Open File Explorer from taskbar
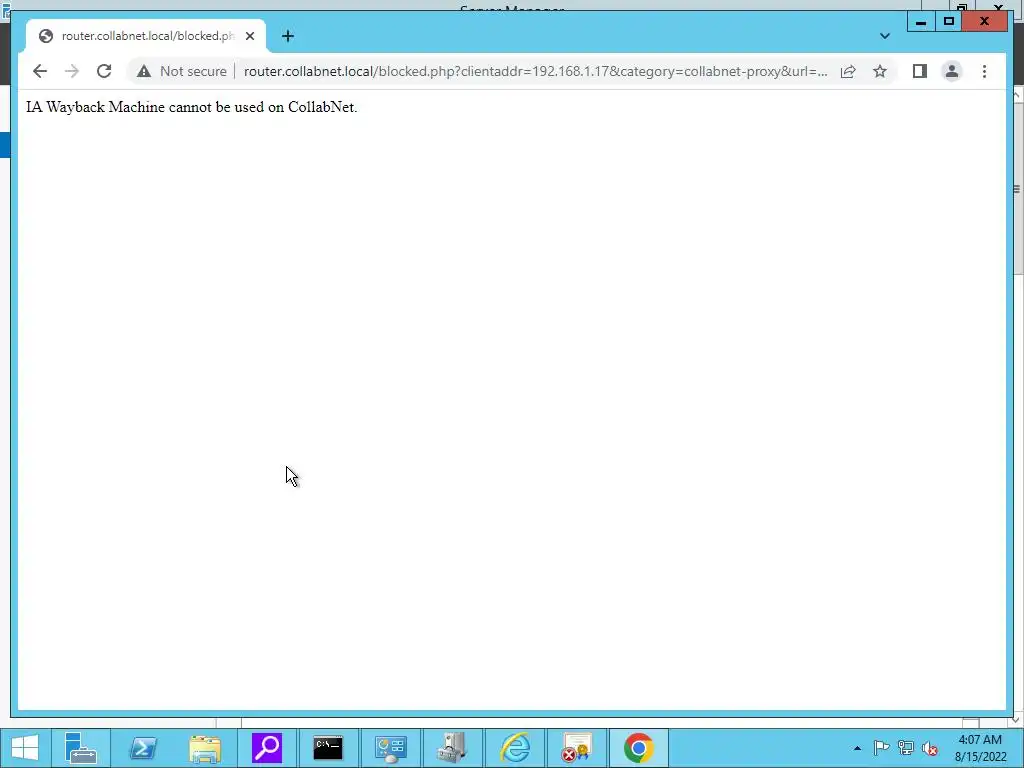 pos(205,748)
